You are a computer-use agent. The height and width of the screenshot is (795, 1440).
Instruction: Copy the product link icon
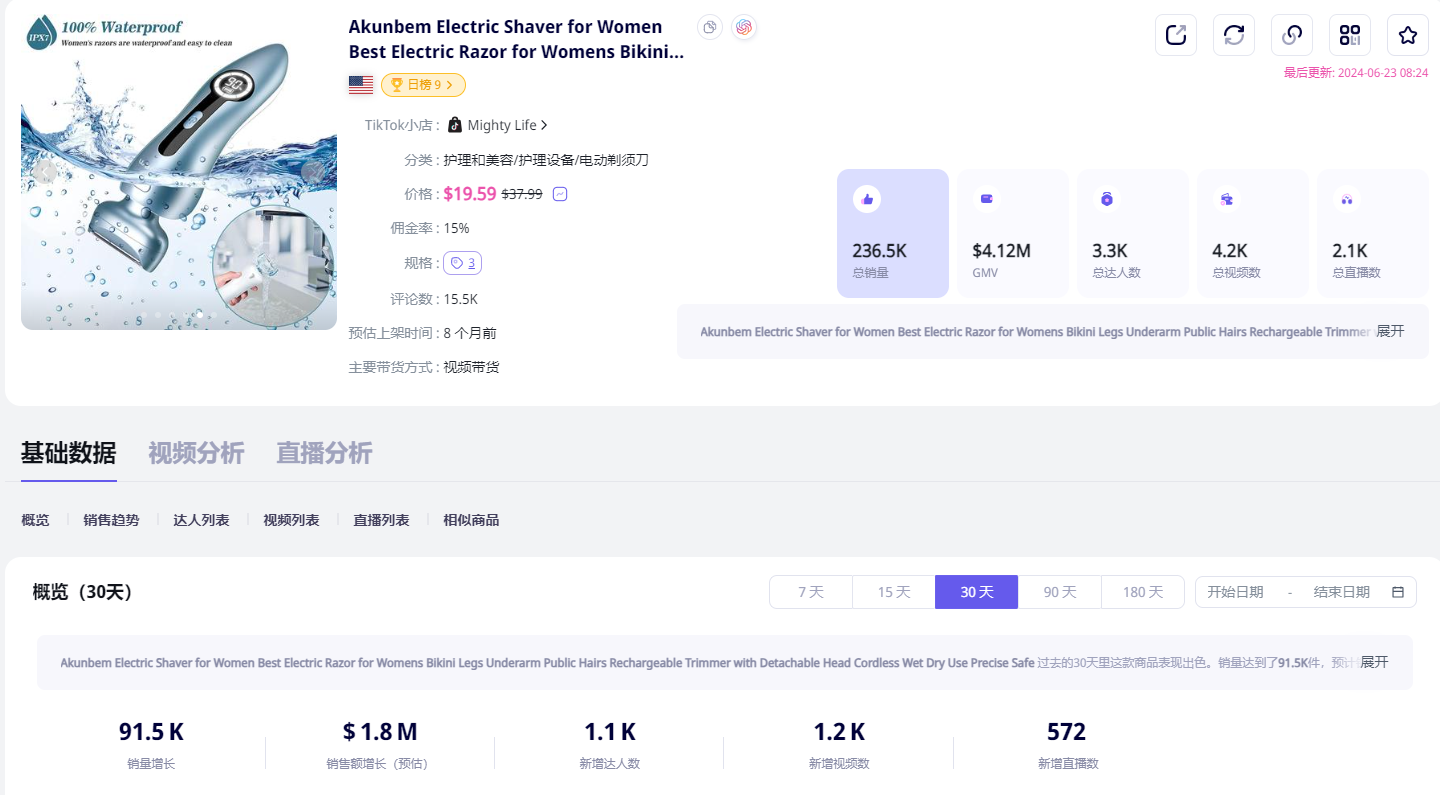coord(1292,35)
